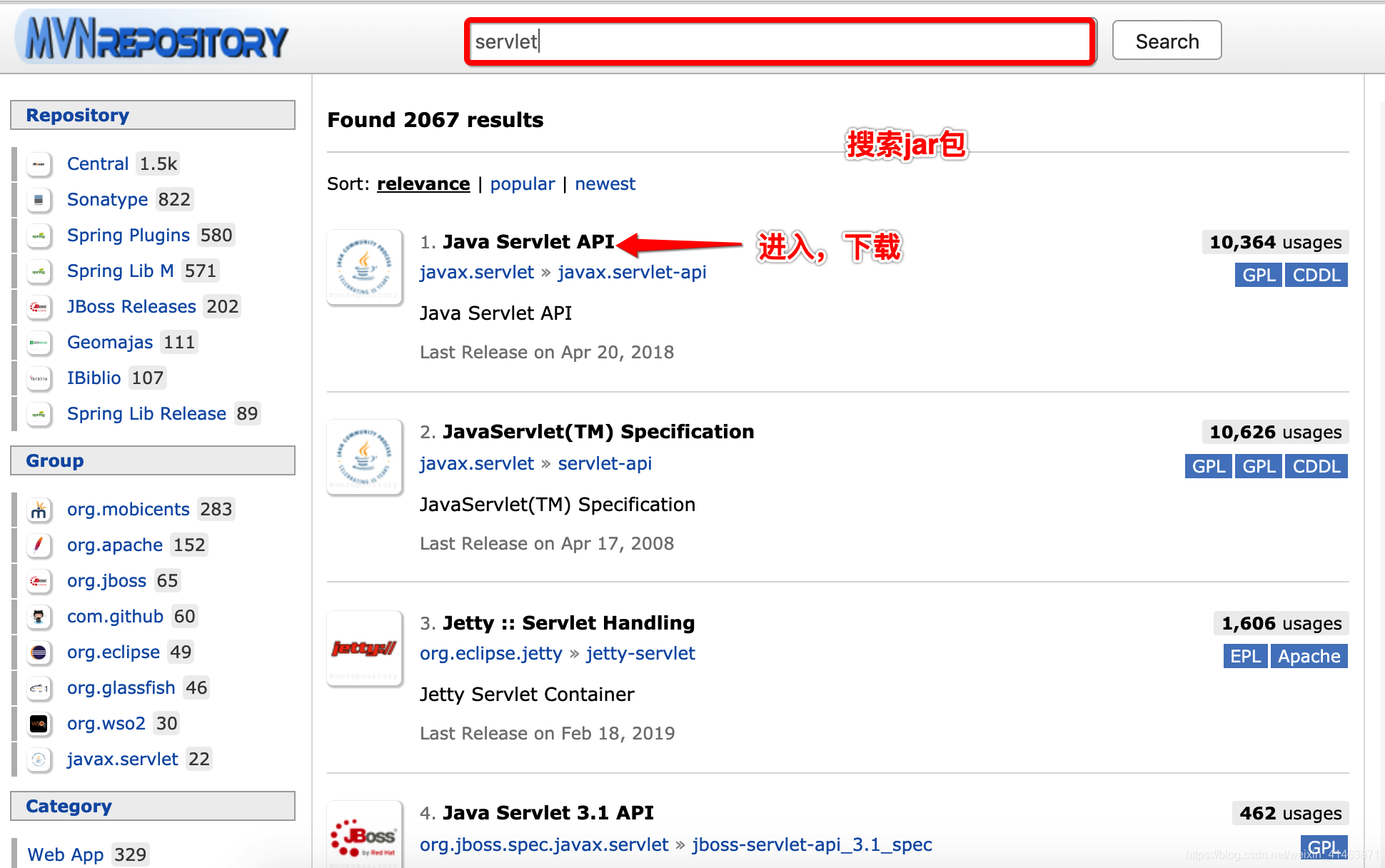
Task: Open the Spring Lib Release link
Action: pos(146,414)
